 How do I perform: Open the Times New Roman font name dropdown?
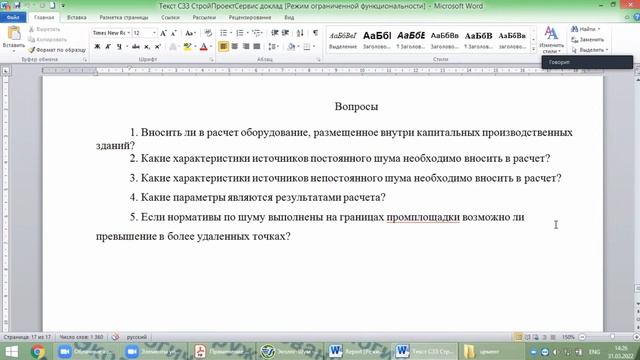tap(129, 33)
